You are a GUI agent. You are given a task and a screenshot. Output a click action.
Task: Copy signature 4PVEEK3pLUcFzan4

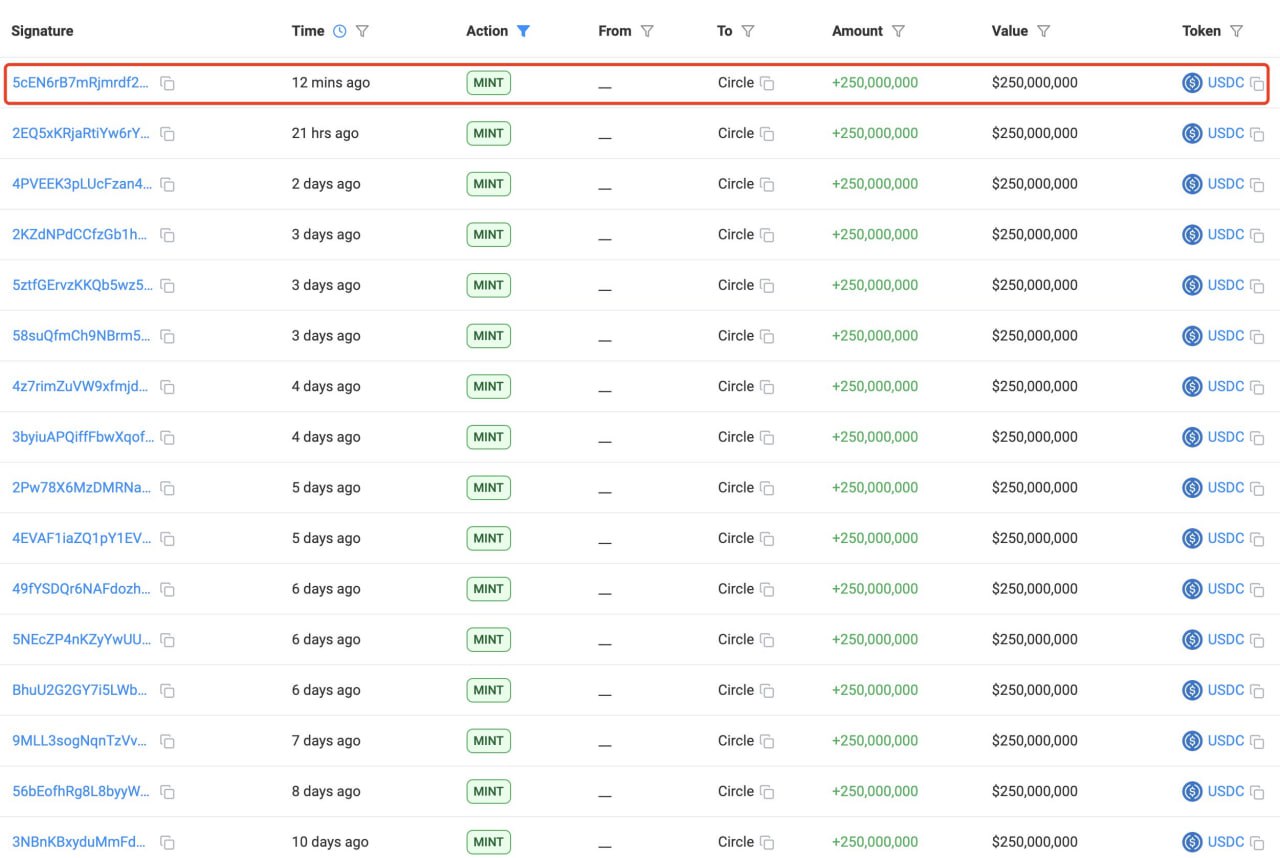tap(168, 185)
